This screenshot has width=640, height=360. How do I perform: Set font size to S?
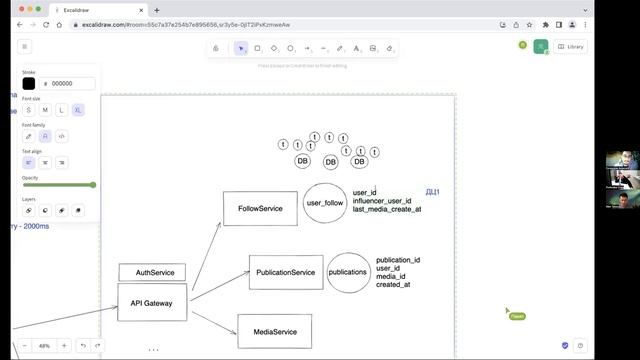point(29,110)
